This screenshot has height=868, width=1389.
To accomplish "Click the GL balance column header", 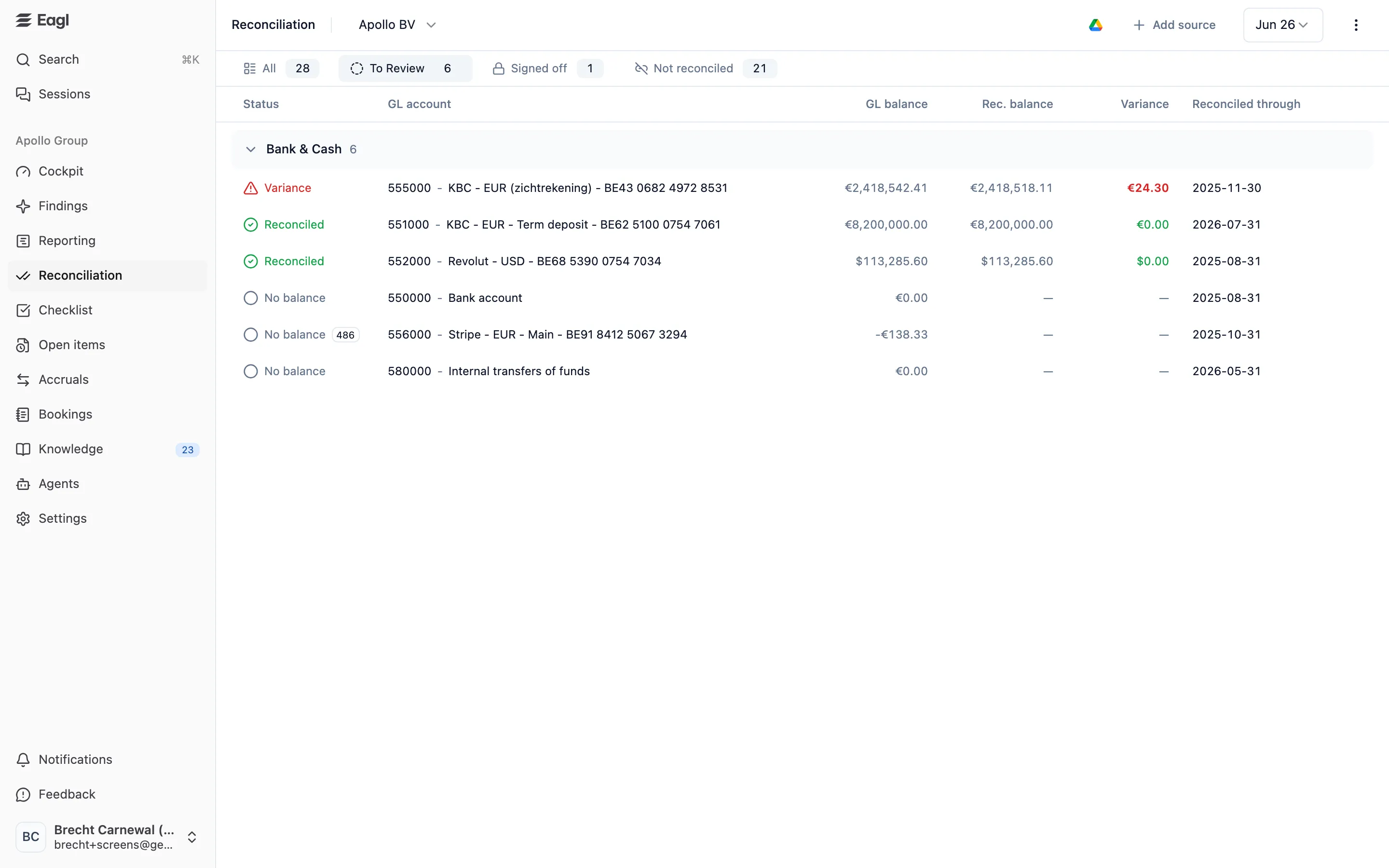I will pyautogui.click(x=897, y=105).
